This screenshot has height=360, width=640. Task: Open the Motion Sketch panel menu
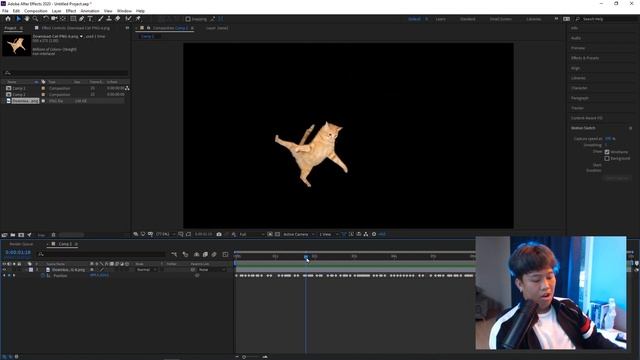[631, 128]
